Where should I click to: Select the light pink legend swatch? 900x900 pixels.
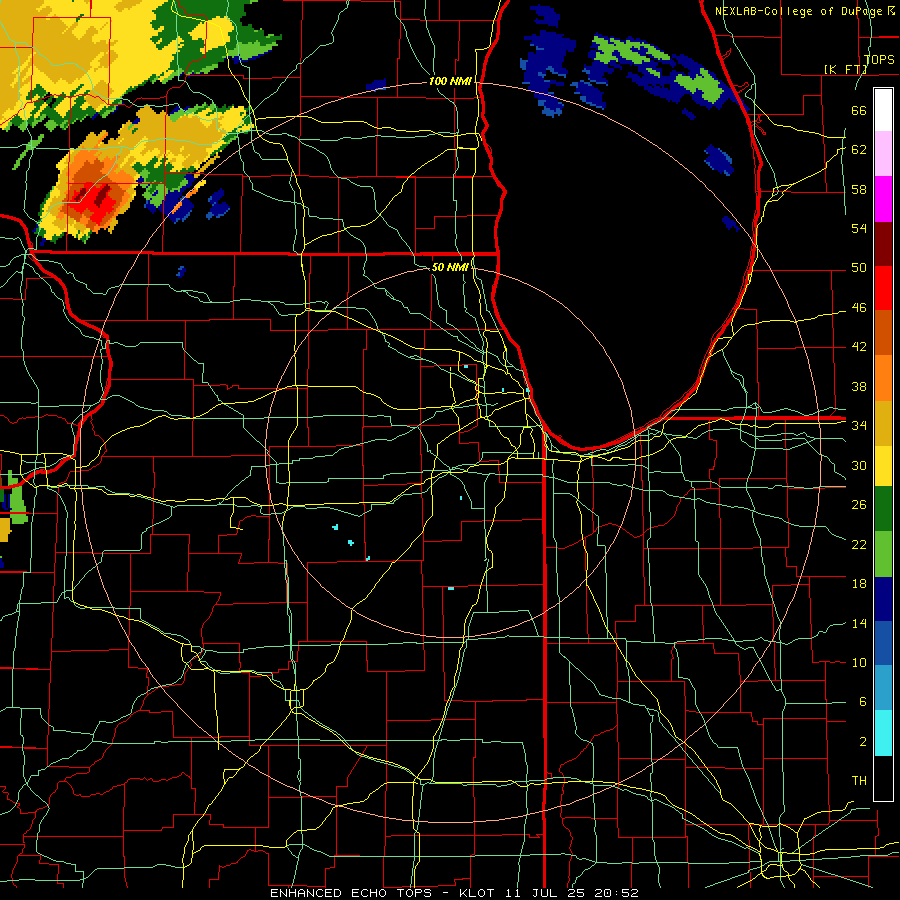[883, 154]
